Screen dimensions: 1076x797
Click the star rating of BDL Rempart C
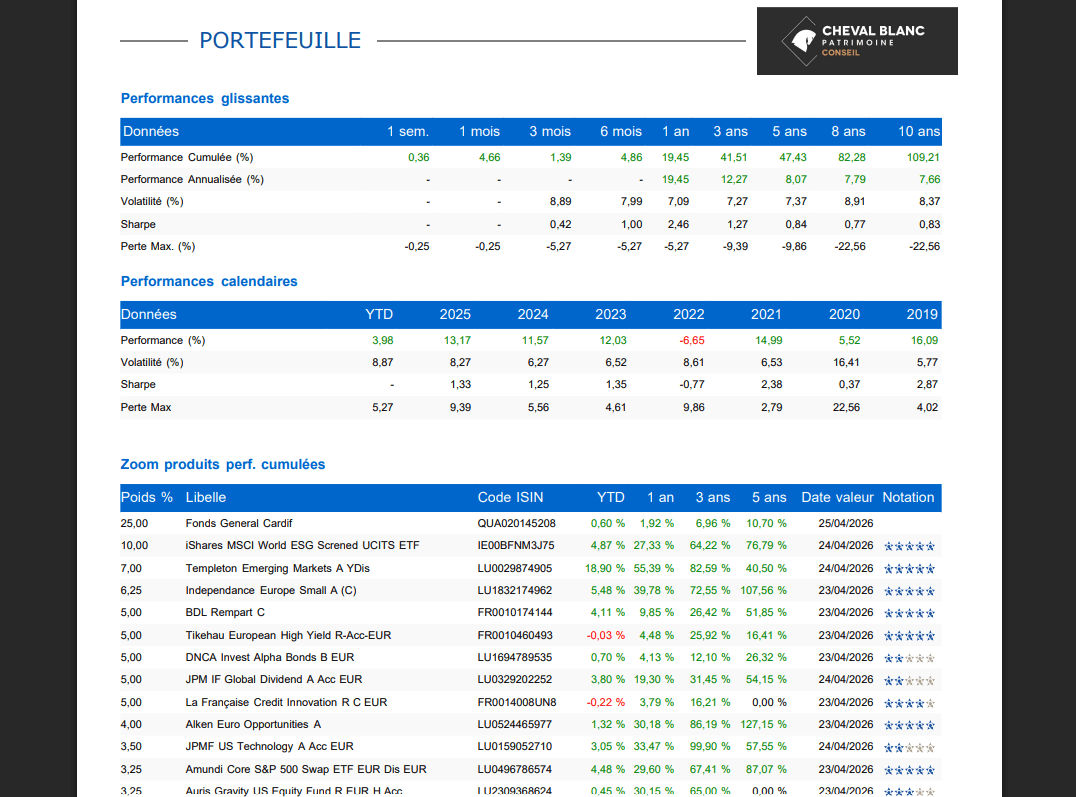point(909,613)
